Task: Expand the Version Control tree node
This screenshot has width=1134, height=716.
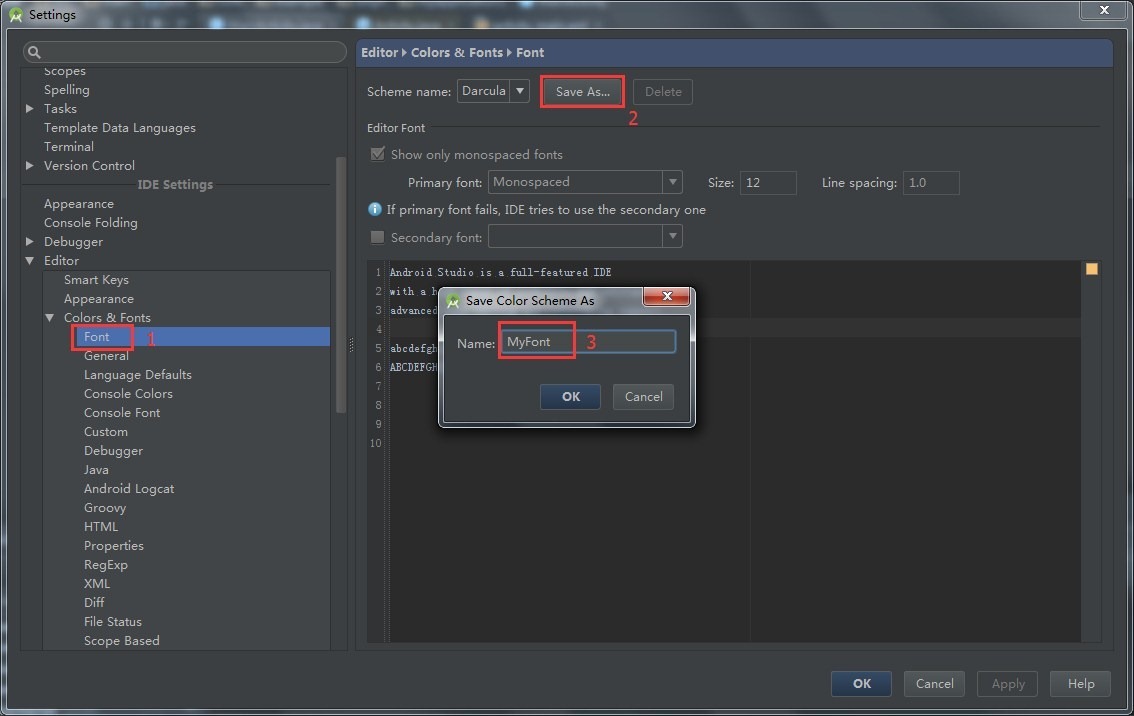Action: point(30,166)
